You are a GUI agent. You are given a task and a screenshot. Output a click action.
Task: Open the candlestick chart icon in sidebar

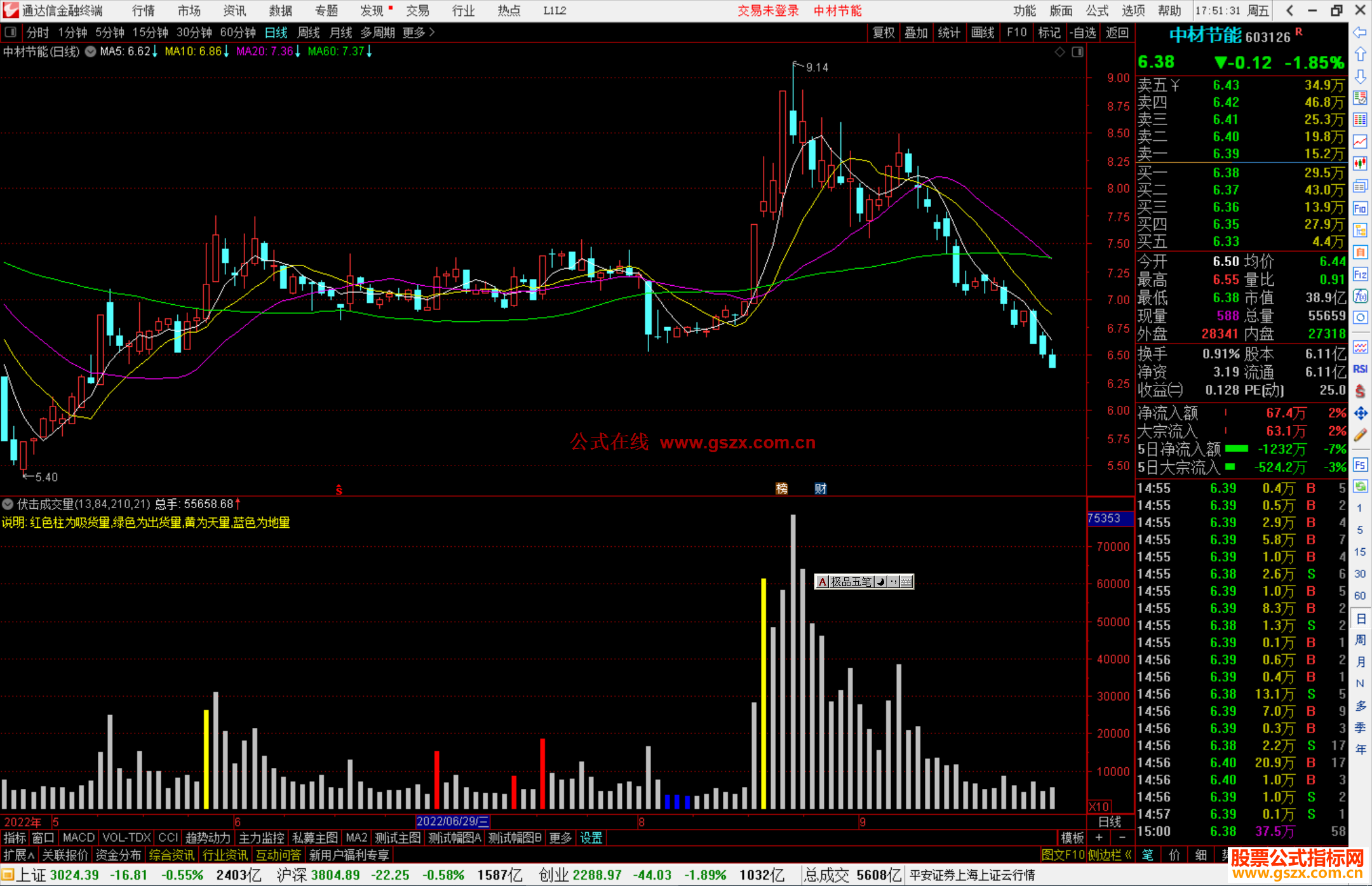point(1360,164)
